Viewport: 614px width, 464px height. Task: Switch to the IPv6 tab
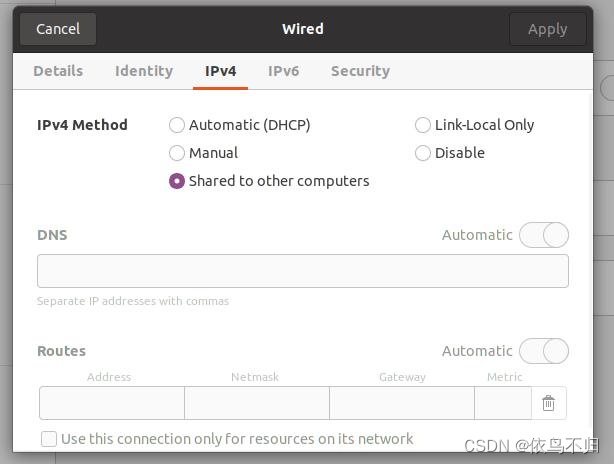pos(284,71)
